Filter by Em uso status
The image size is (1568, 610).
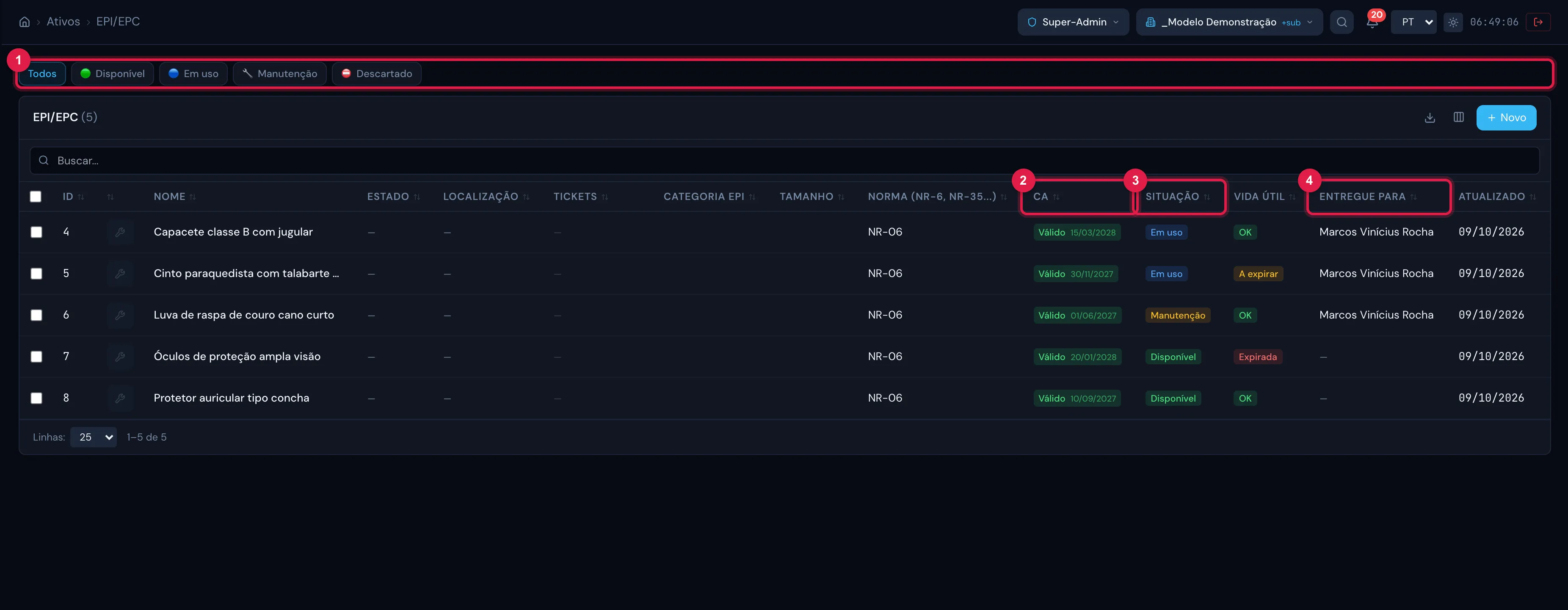coord(193,74)
